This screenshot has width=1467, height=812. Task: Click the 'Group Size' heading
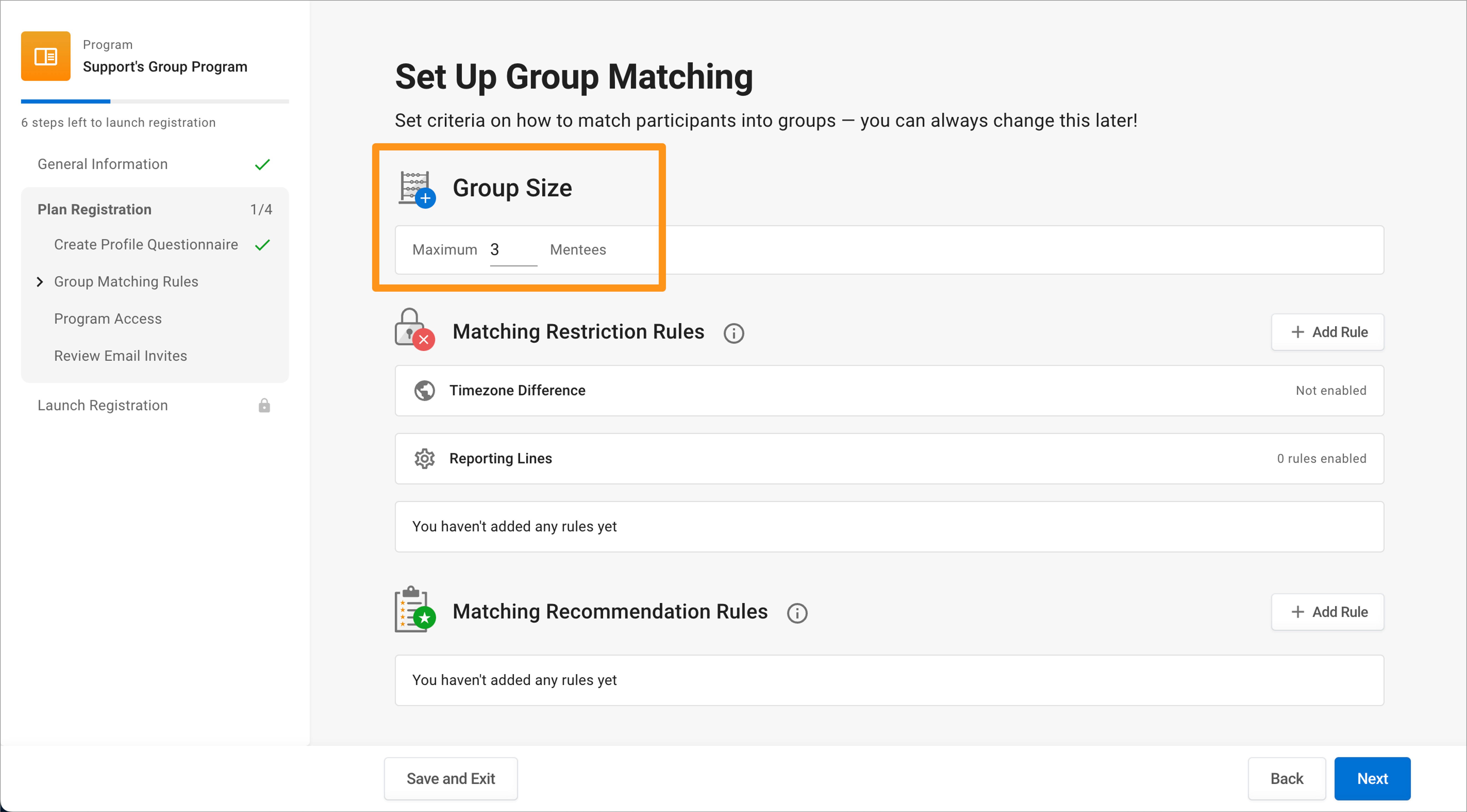click(512, 188)
